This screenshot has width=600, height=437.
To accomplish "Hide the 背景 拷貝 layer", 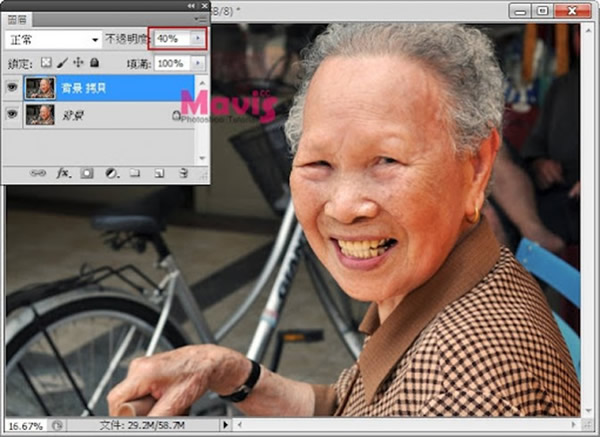I will point(13,88).
